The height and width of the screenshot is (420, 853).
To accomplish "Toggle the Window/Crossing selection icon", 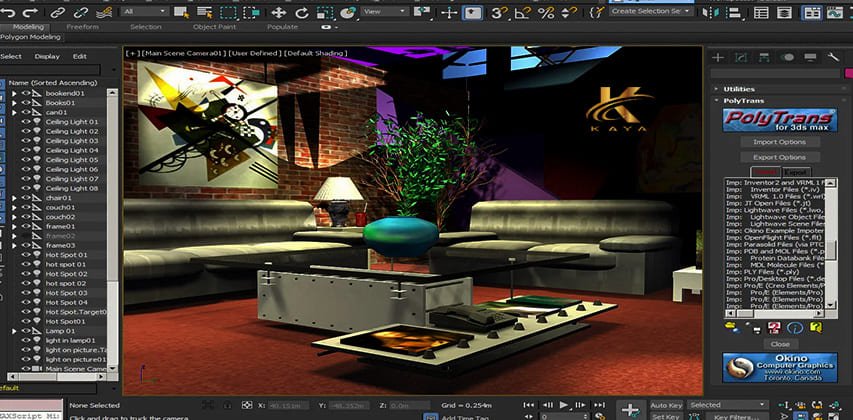I will [251, 12].
